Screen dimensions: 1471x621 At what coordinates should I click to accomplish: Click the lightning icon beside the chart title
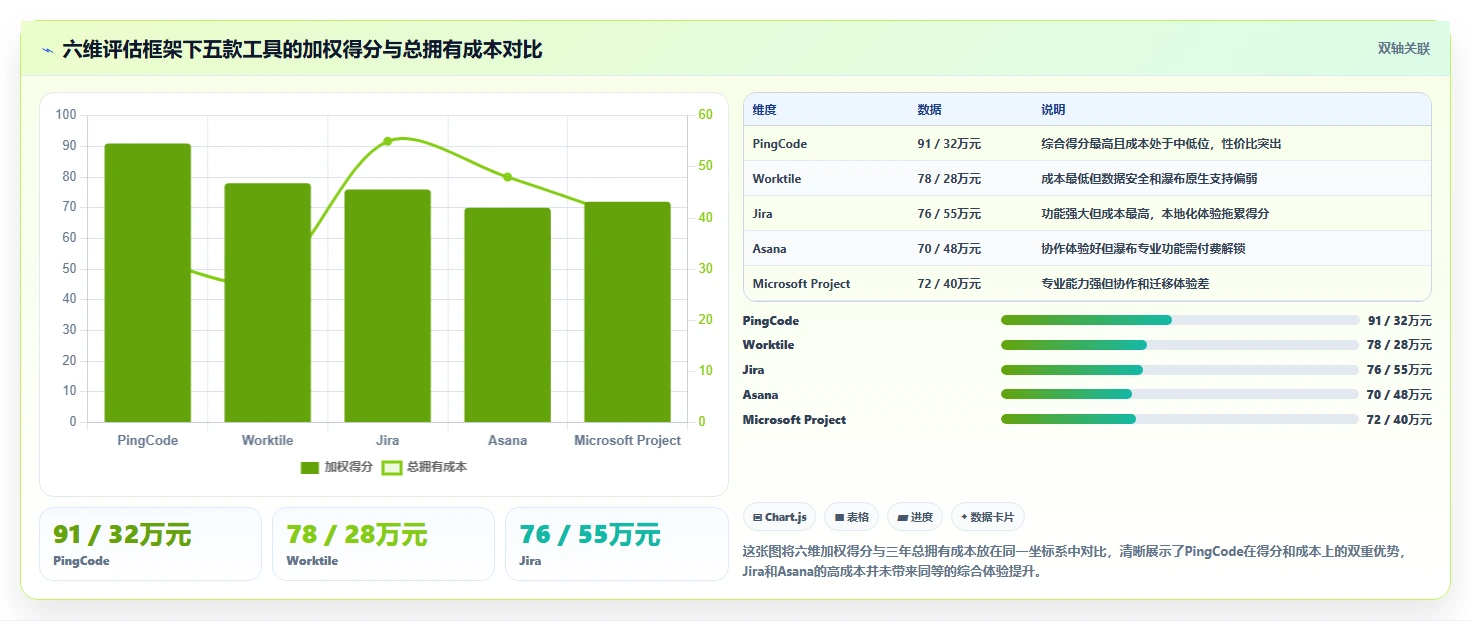48,50
